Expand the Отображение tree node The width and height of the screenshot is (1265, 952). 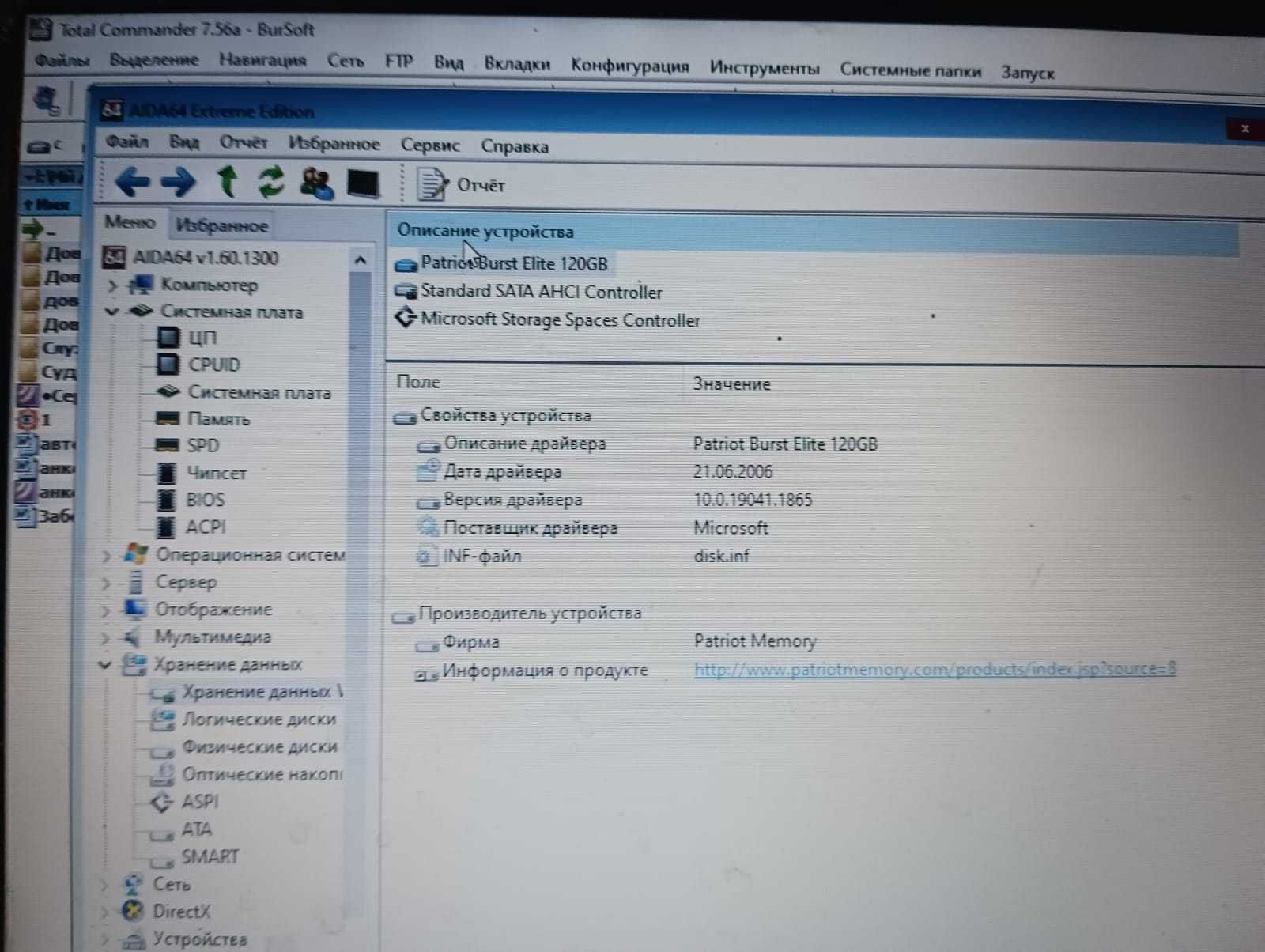(106, 610)
